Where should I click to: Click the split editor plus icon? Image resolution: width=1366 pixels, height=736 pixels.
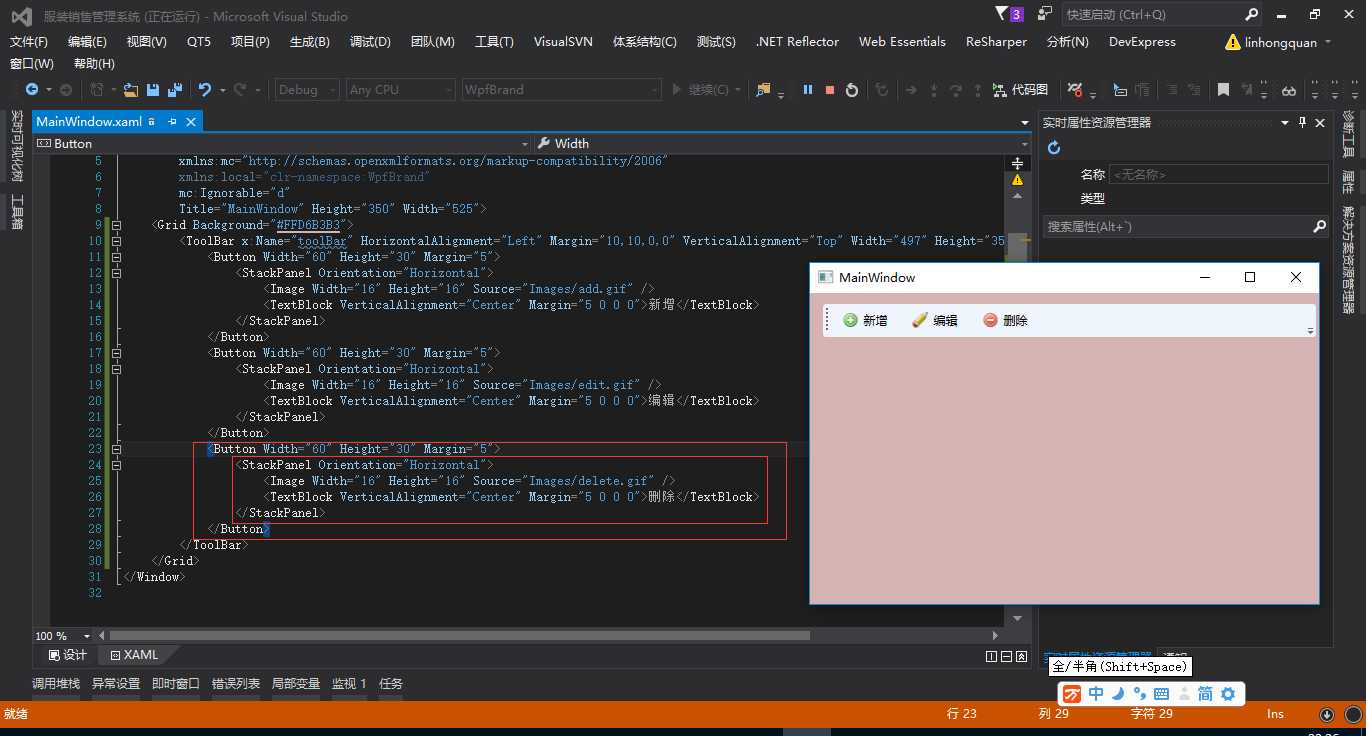[1017, 163]
